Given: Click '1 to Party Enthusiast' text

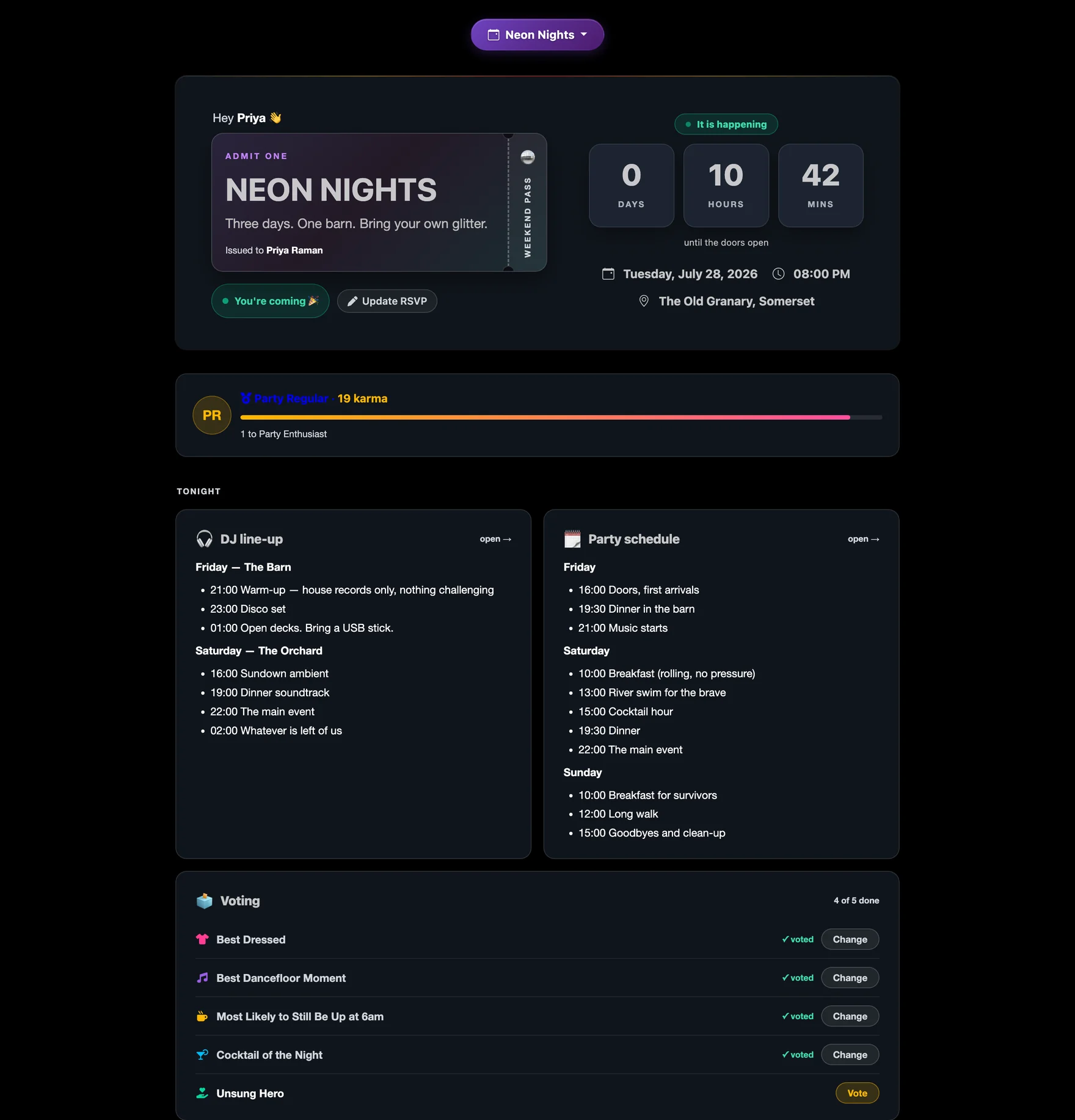Looking at the screenshot, I should click(283, 434).
